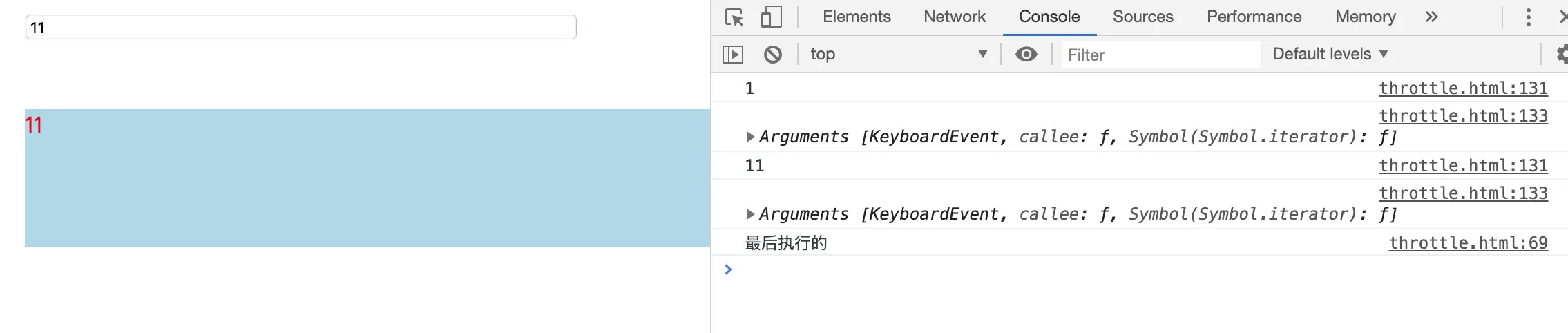Activate the inspect element picker icon

pyautogui.click(x=734, y=17)
